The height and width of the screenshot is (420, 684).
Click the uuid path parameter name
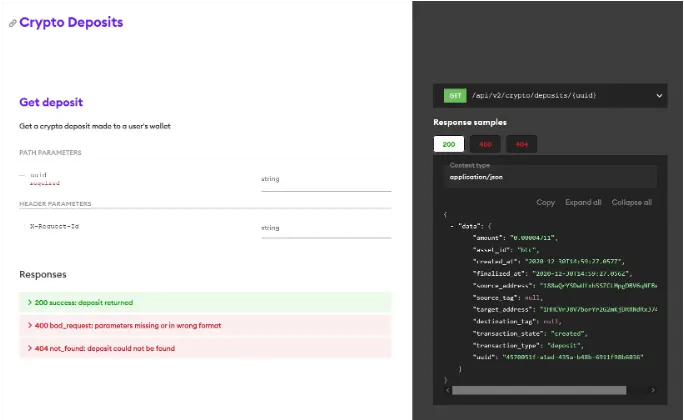38,174
